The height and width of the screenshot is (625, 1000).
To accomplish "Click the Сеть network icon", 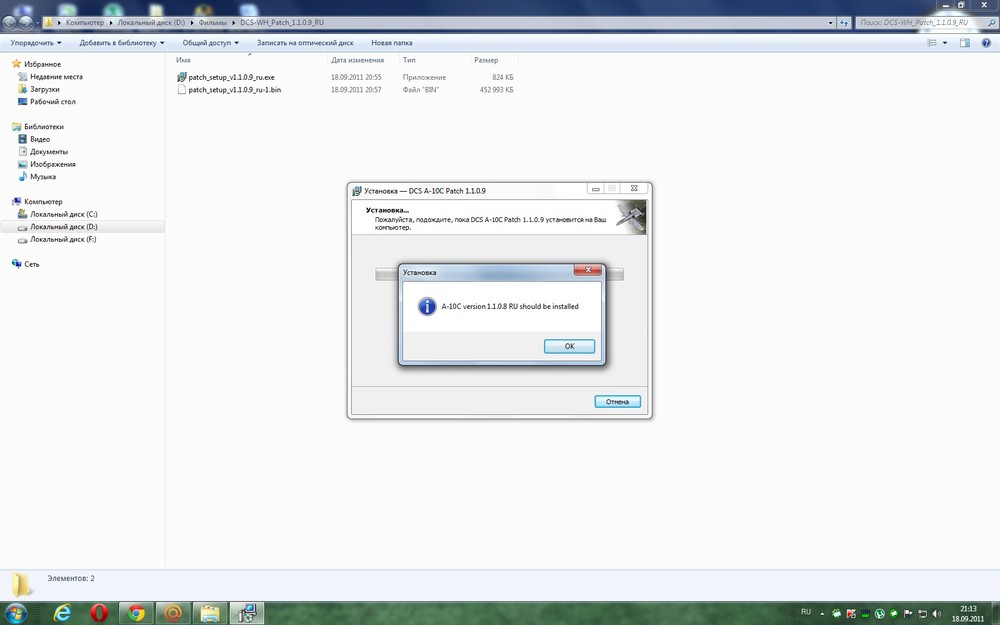I will point(17,263).
